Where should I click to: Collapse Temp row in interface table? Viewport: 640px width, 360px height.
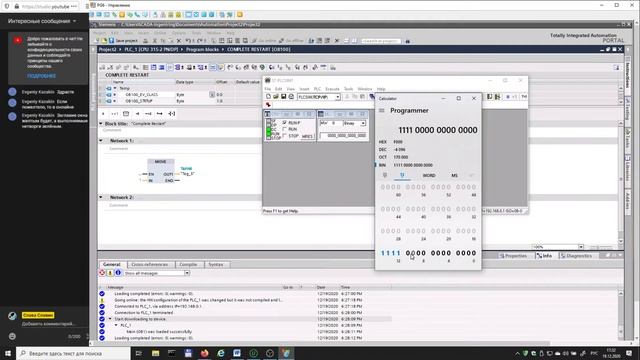115,88
